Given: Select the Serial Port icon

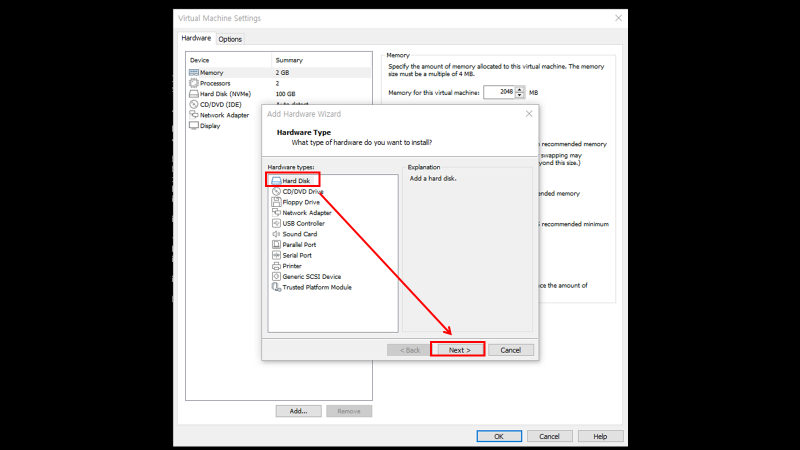Looking at the screenshot, I should (276, 255).
